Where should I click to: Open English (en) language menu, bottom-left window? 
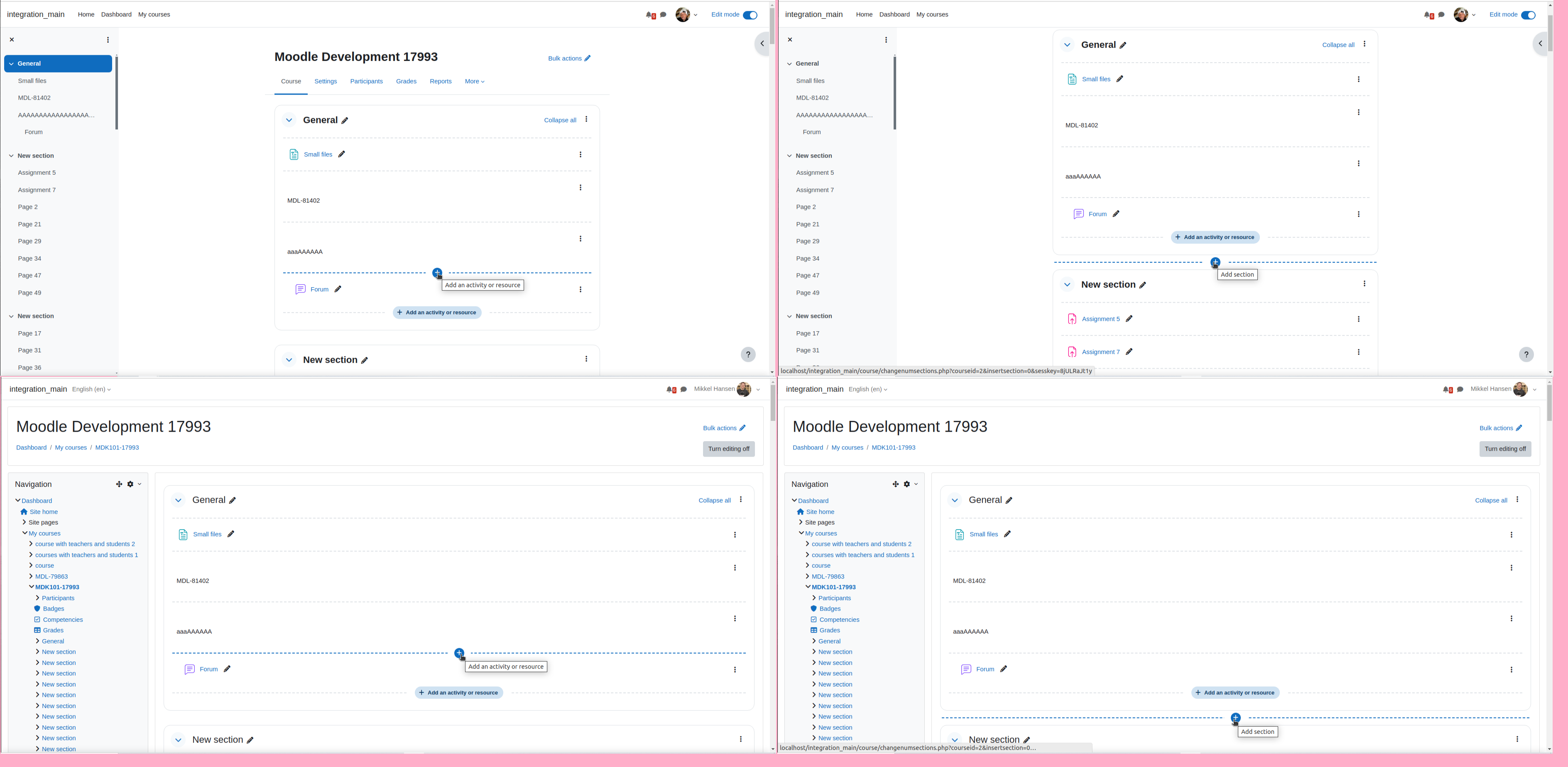pyautogui.click(x=91, y=389)
